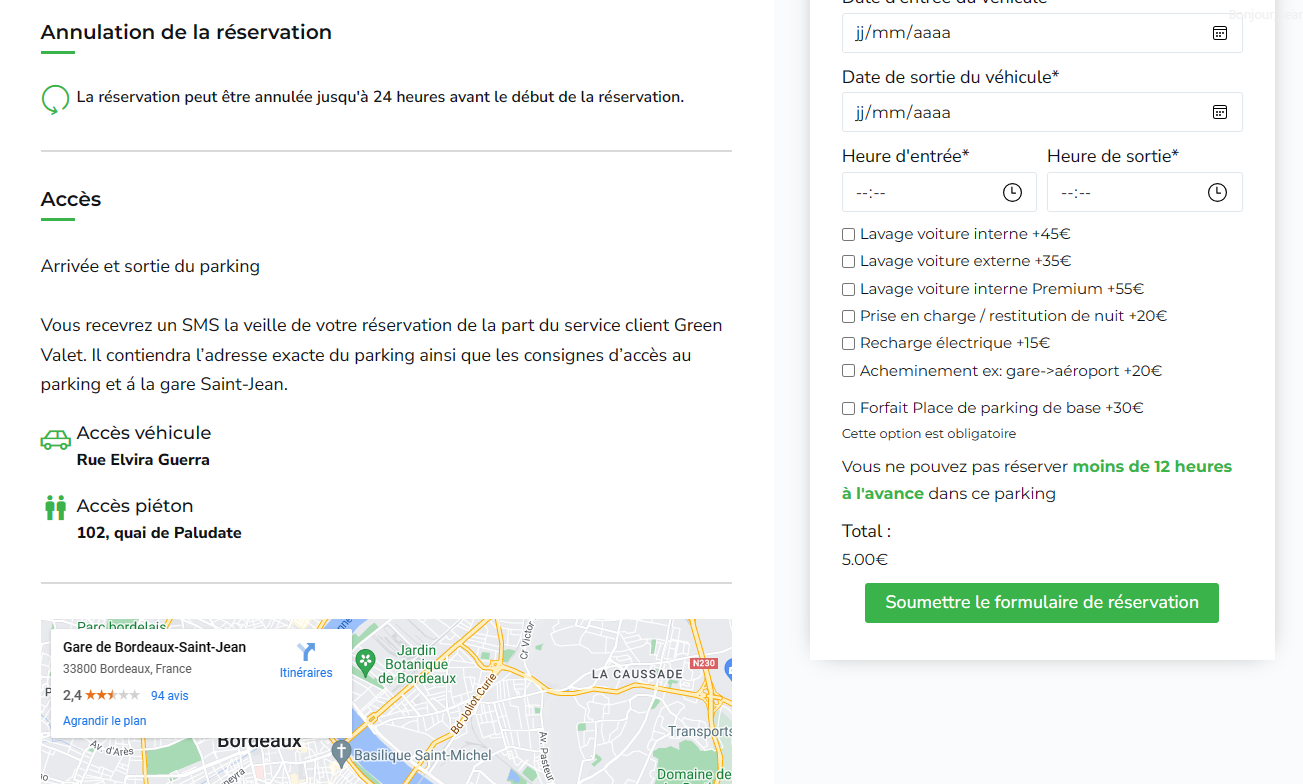Viewport: 1303px width, 784px height.
Task: Open calendar picker for vehicle entry date
Action: click(1220, 33)
